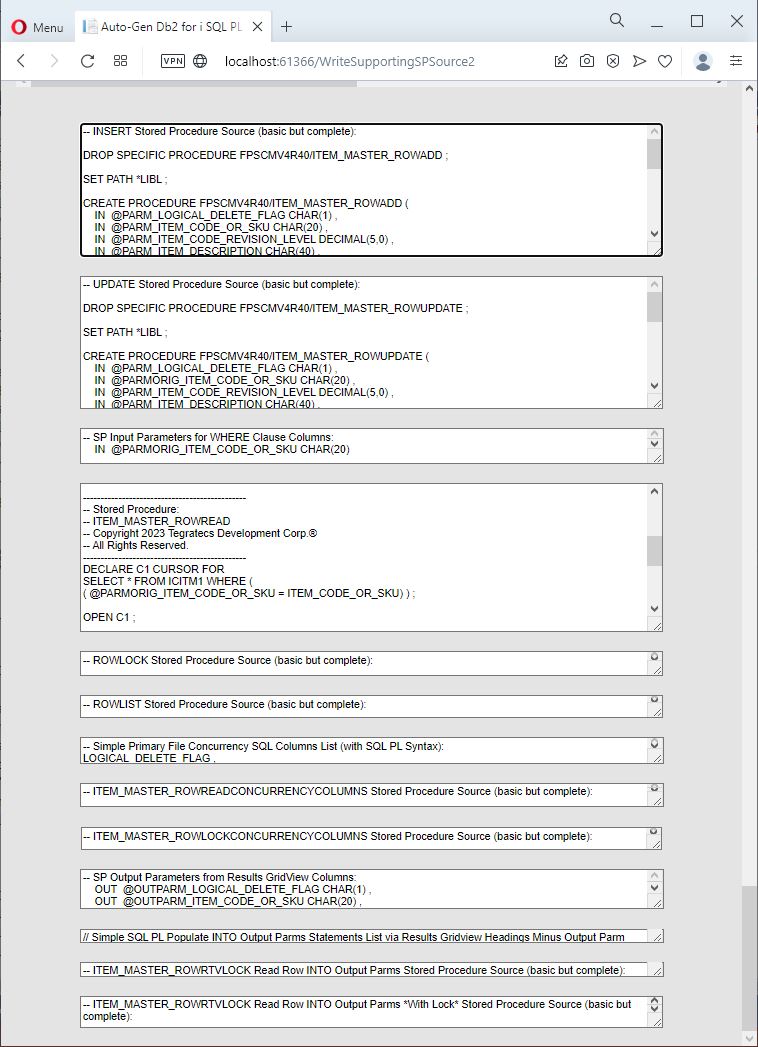Open the Easy Setup sliders icon
The width and height of the screenshot is (758, 1047).
click(736, 61)
